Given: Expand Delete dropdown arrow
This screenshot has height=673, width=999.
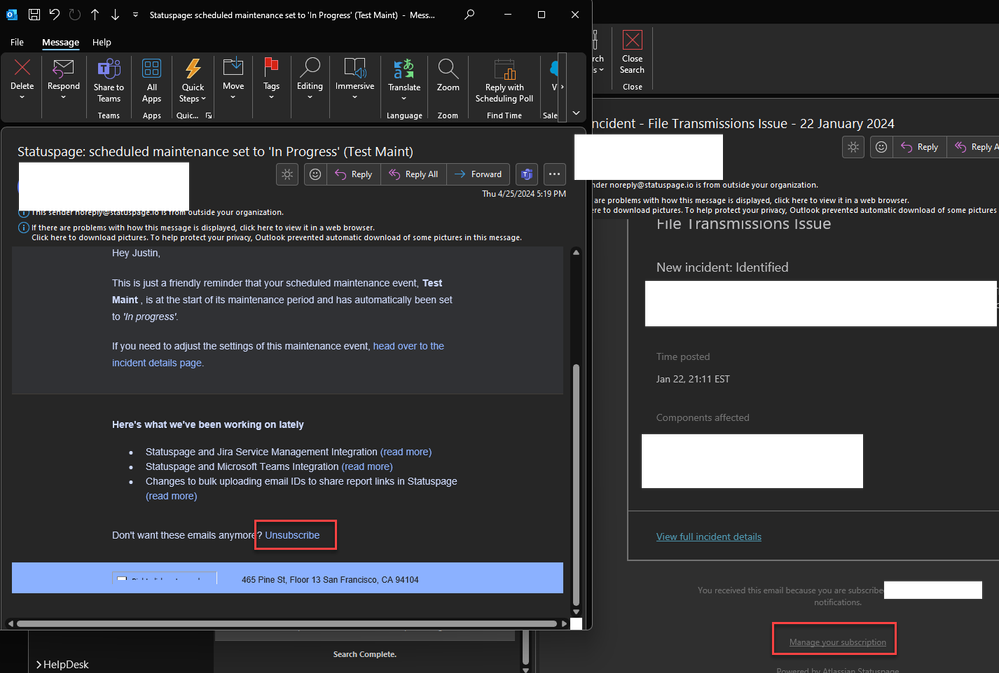Looking at the screenshot, I should pos(22,97).
